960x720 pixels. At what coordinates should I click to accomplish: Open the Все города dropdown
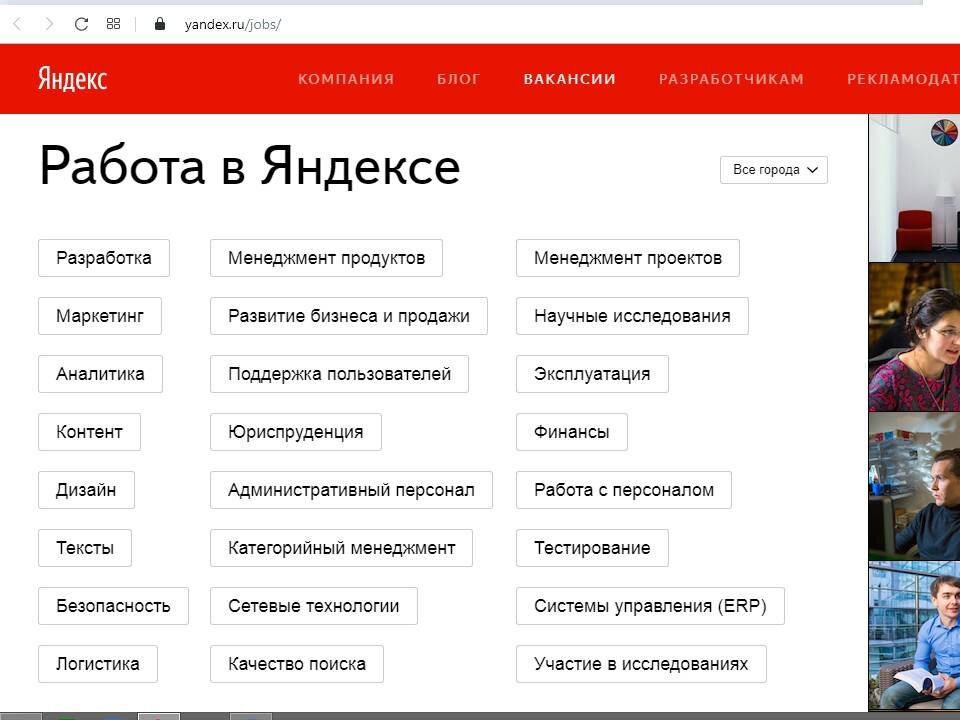773,169
